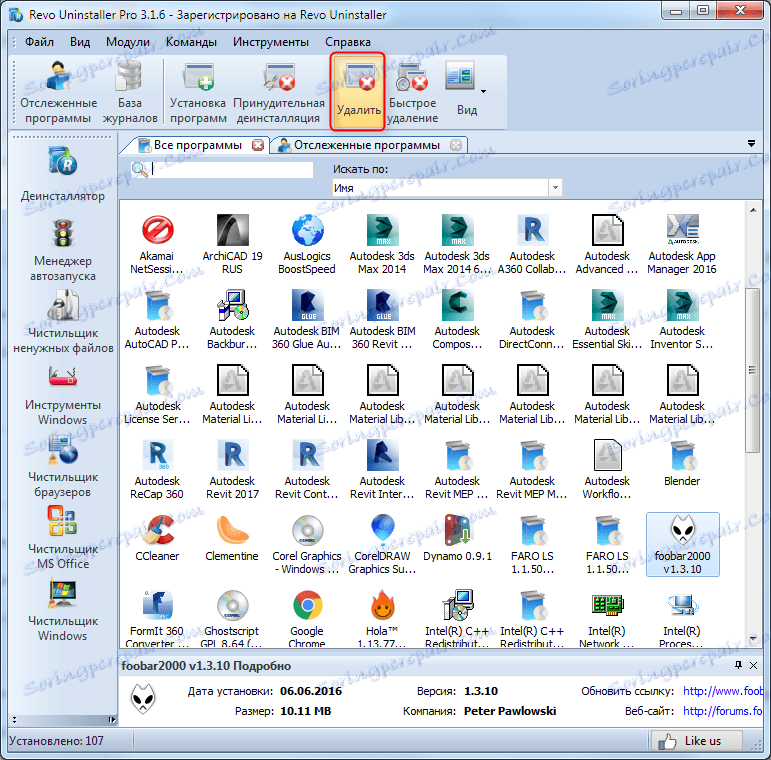The image size is (771, 760).
Task: Click sidebar bottom right arrow
Action: pos(112,720)
